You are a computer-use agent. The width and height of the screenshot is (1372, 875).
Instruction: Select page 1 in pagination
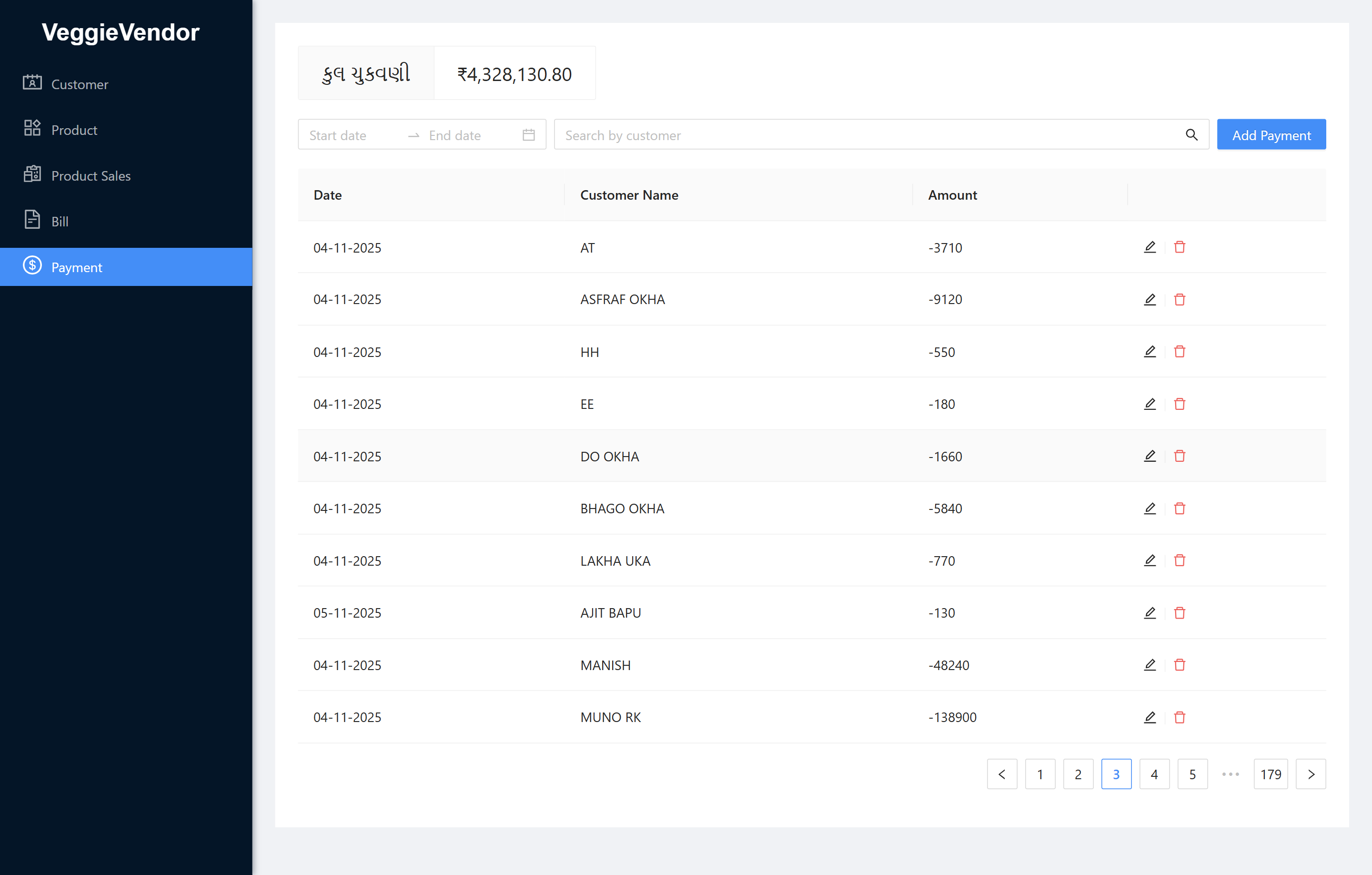(x=1040, y=774)
